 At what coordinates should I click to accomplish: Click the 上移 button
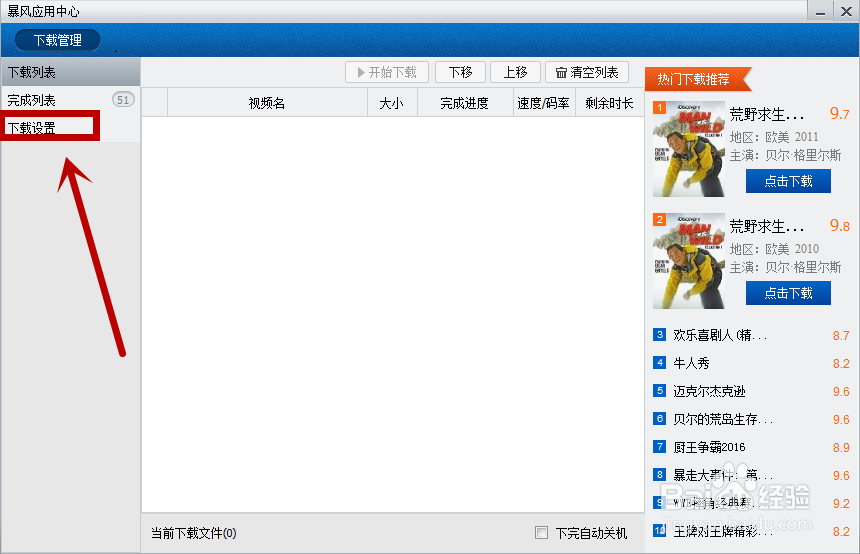pos(516,72)
